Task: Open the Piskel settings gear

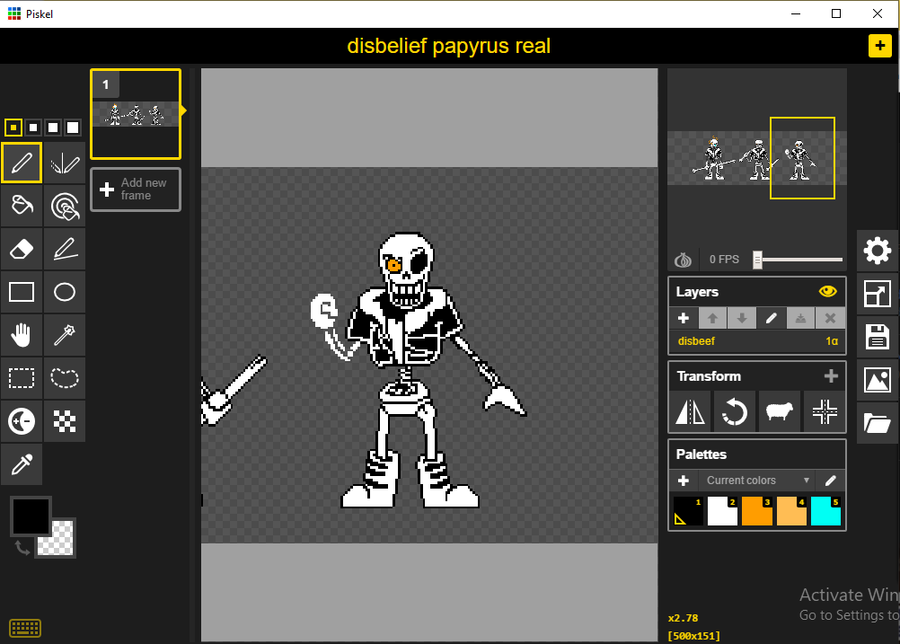Action: (877, 250)
